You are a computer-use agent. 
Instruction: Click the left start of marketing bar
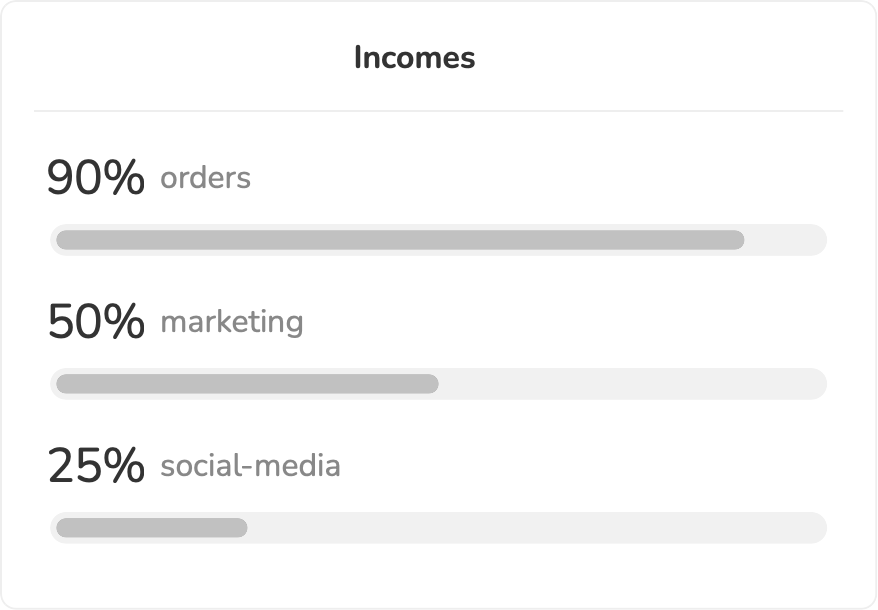click(61, 384)
